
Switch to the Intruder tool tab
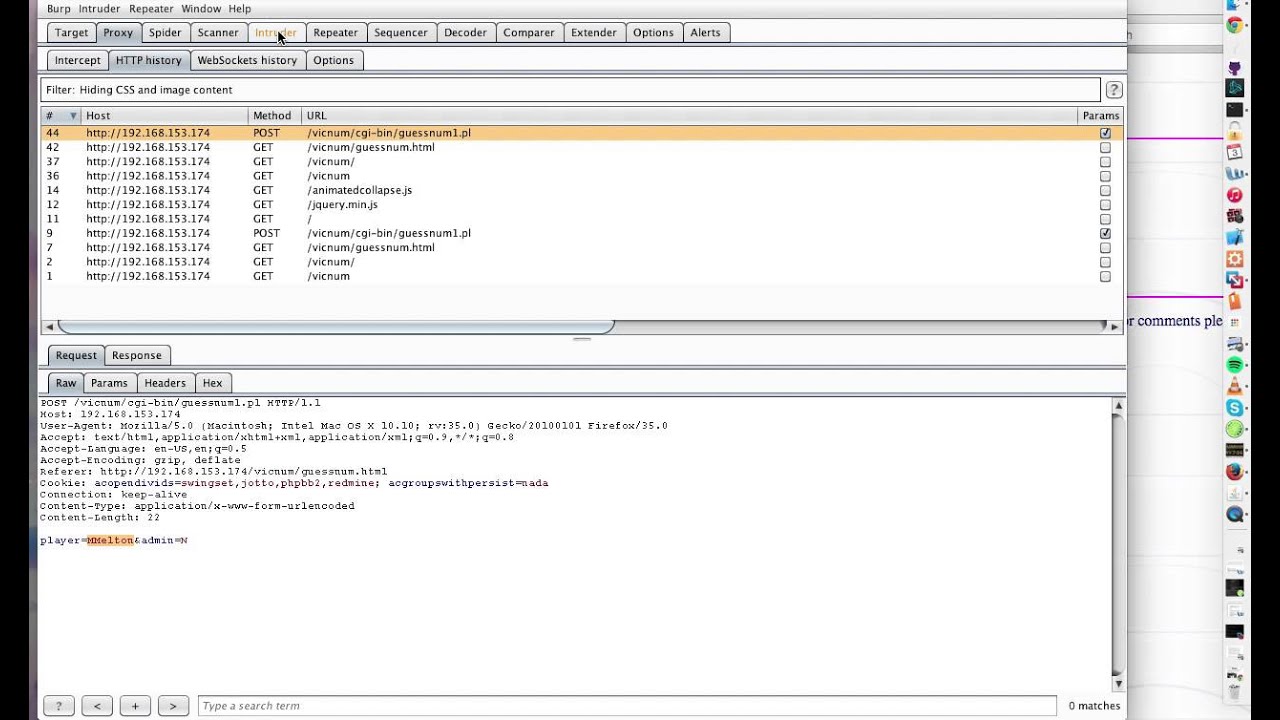click(x=275, y=33)
